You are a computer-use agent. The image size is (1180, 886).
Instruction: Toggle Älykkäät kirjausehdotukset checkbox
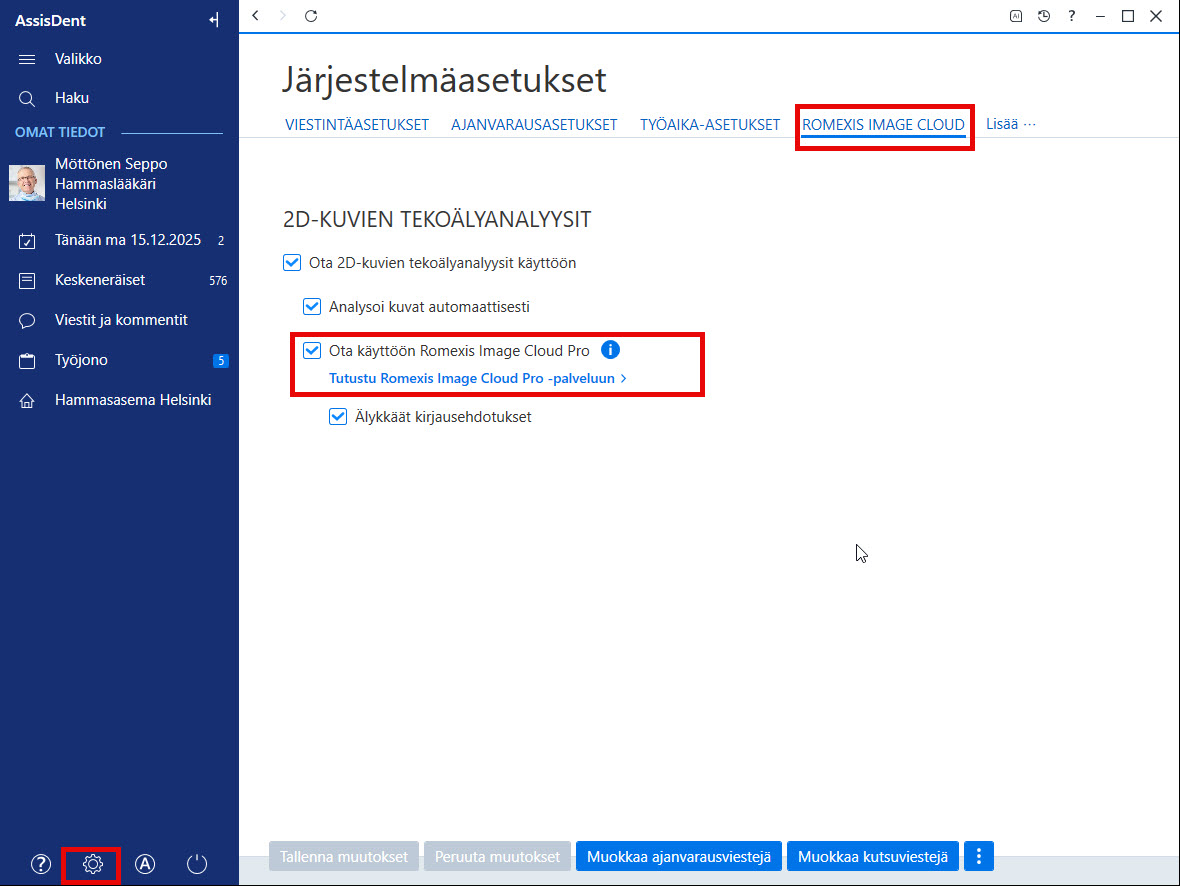point(338,416)
